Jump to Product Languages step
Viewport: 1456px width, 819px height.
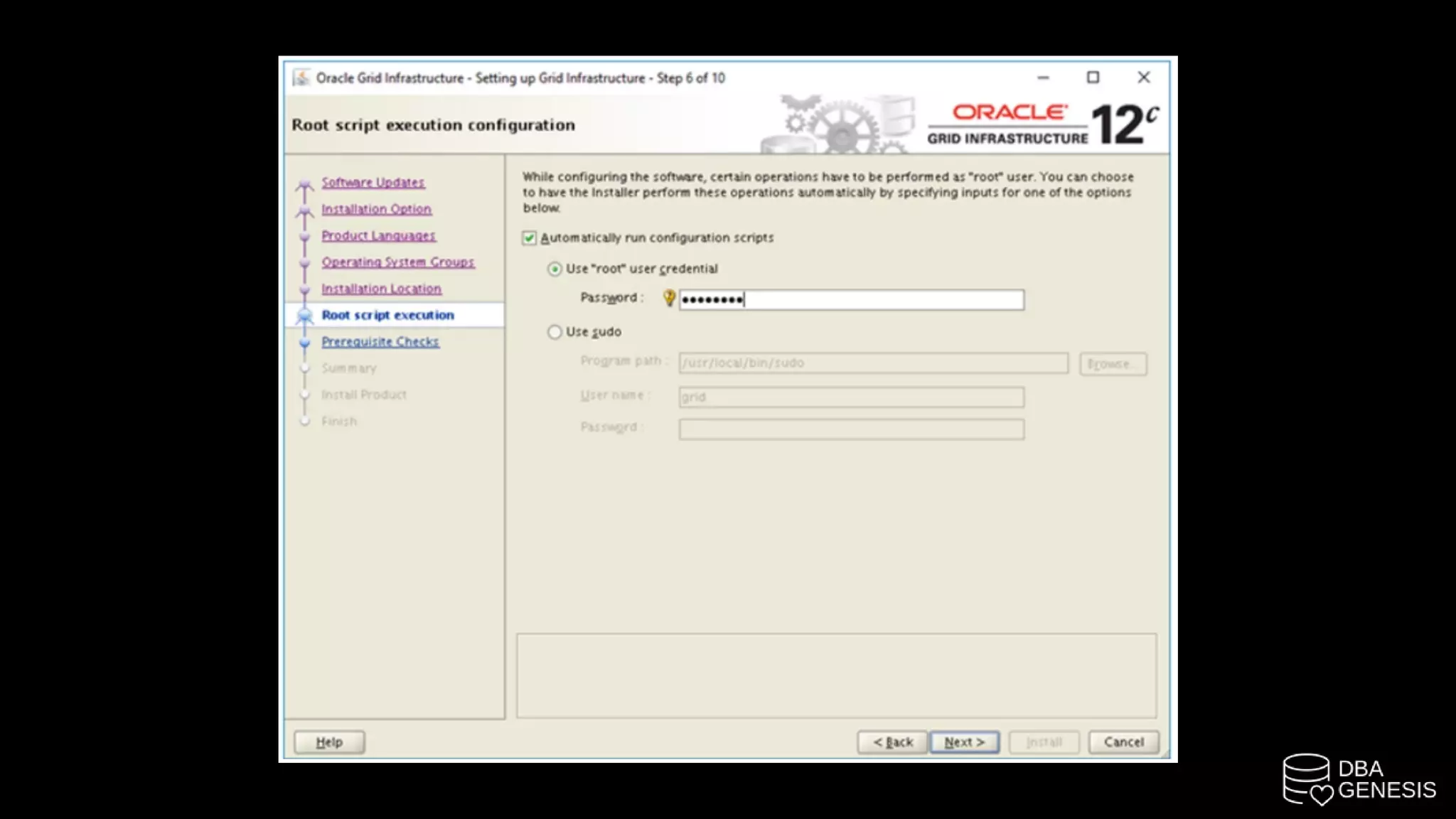point(378,236)
